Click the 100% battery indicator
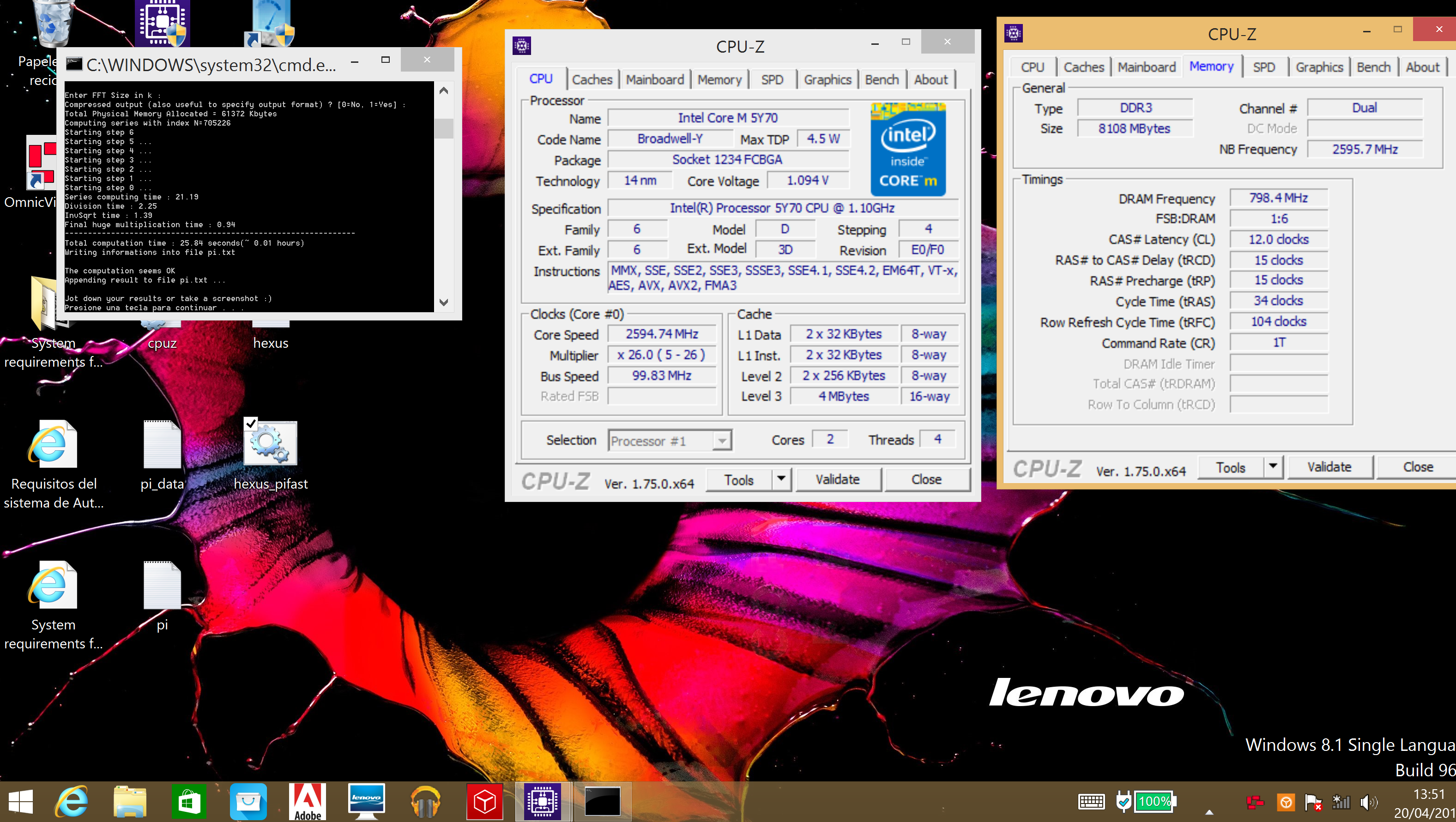 coord(1155,801)
